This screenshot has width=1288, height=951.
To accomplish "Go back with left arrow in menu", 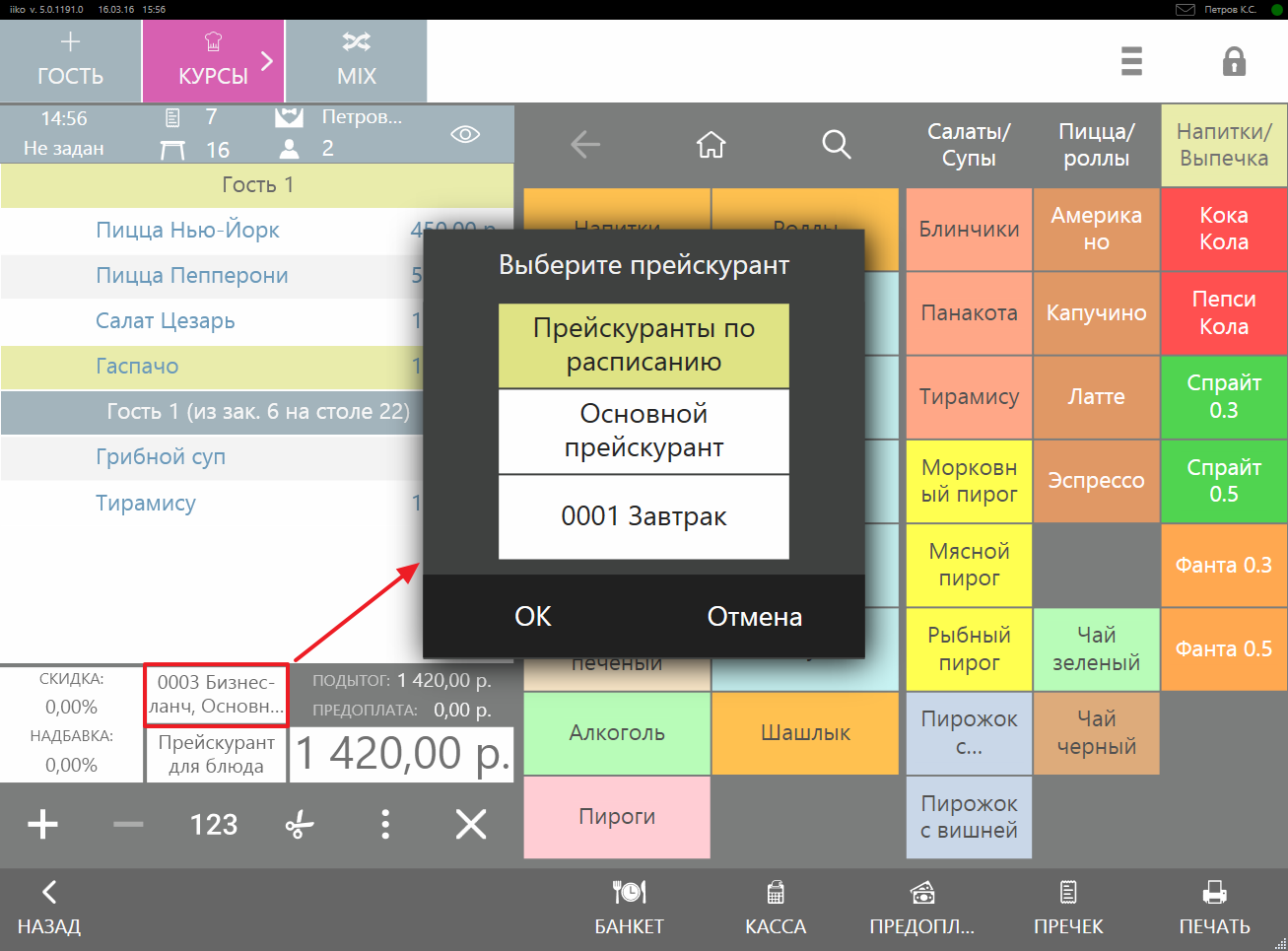I will coord(585,145).
